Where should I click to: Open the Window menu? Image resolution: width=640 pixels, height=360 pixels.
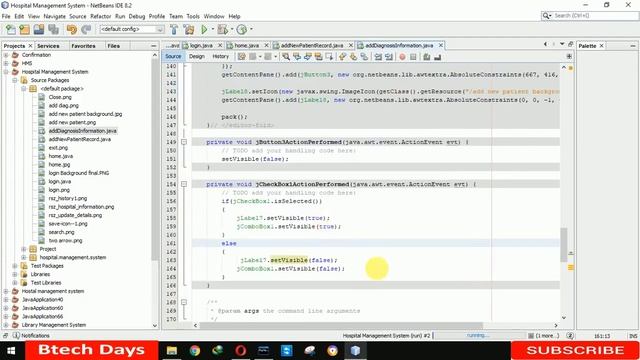tap(214, 16)
